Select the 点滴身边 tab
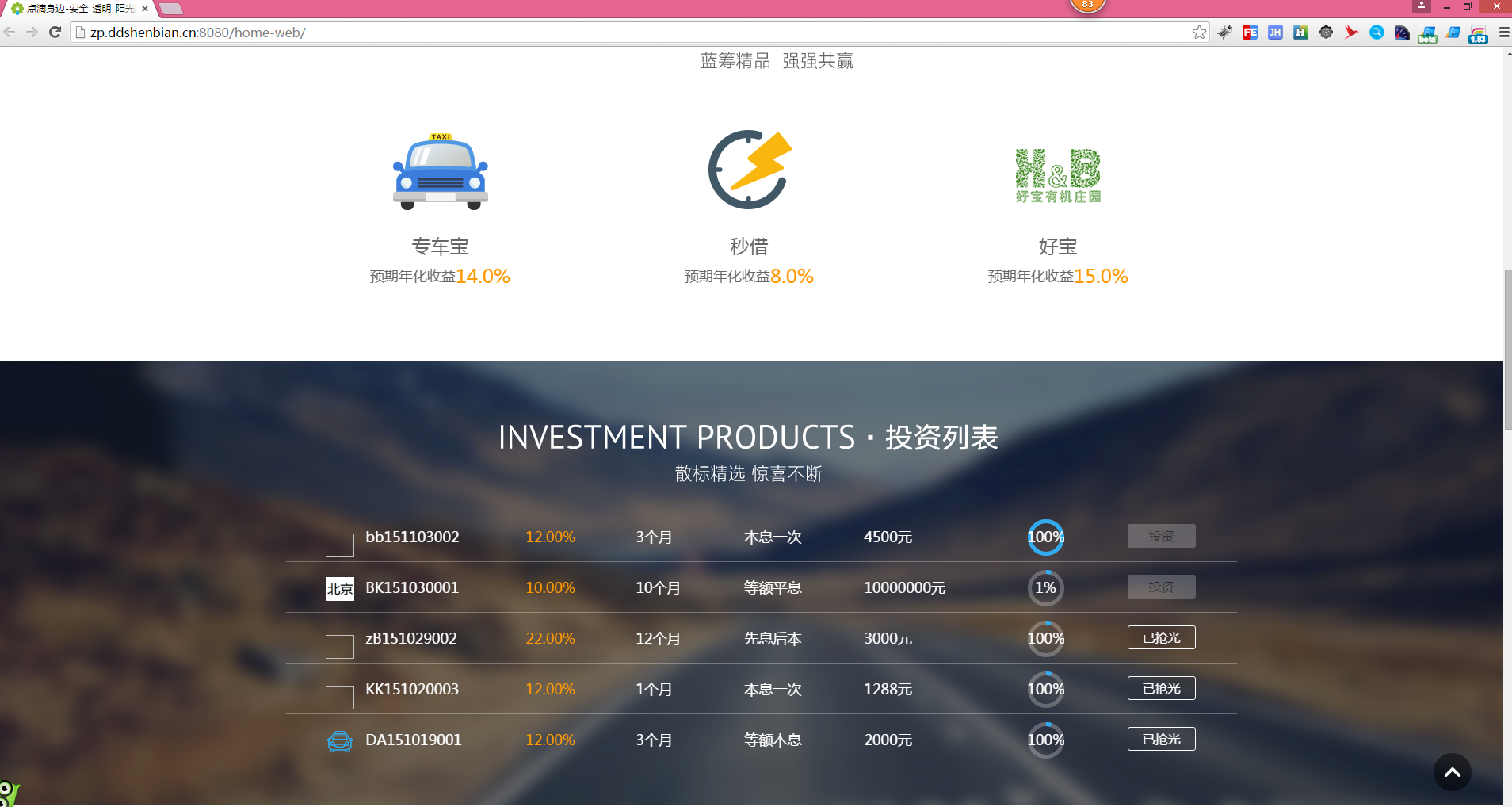 click(79, 9)
